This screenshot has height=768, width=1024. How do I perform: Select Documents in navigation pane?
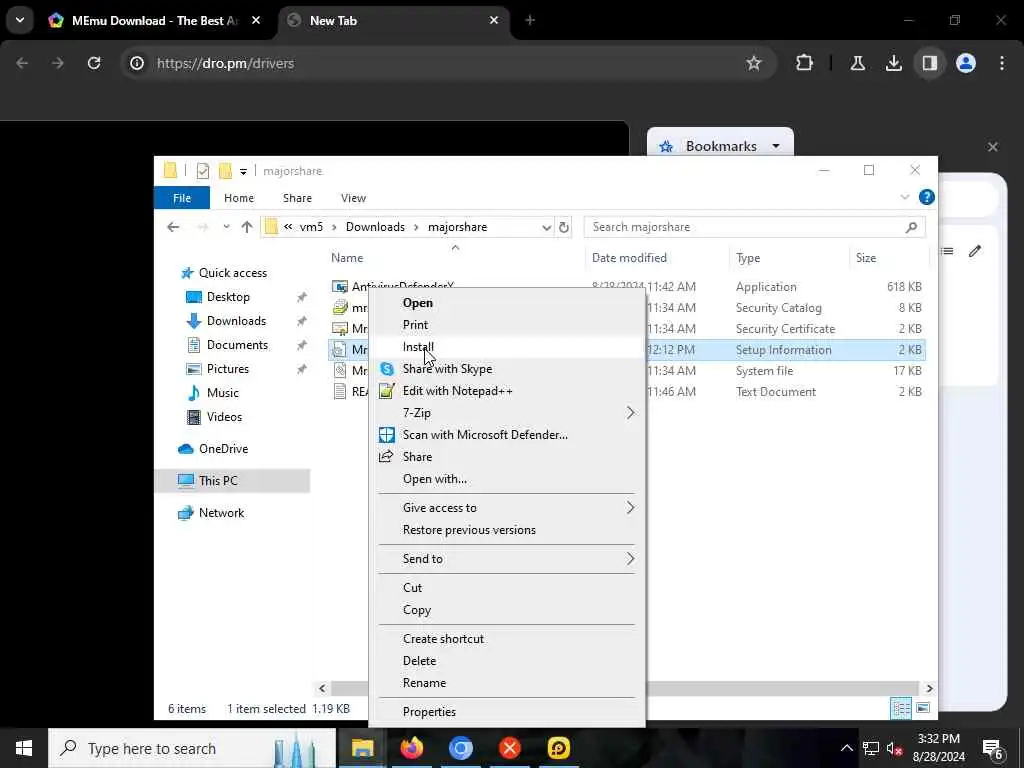pyautogui.click(x=237, y=345)
